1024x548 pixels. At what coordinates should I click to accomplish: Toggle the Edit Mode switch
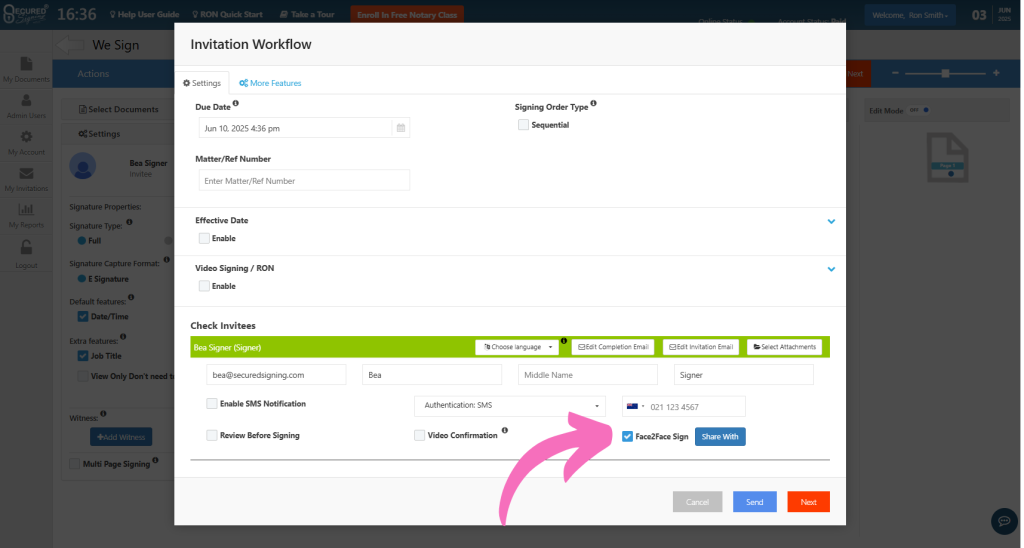920,110
